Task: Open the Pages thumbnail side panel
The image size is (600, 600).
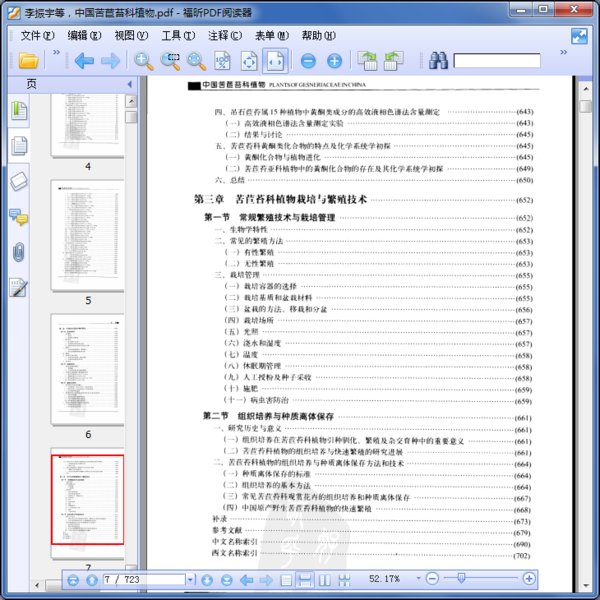Action: (x=19, y=145)
